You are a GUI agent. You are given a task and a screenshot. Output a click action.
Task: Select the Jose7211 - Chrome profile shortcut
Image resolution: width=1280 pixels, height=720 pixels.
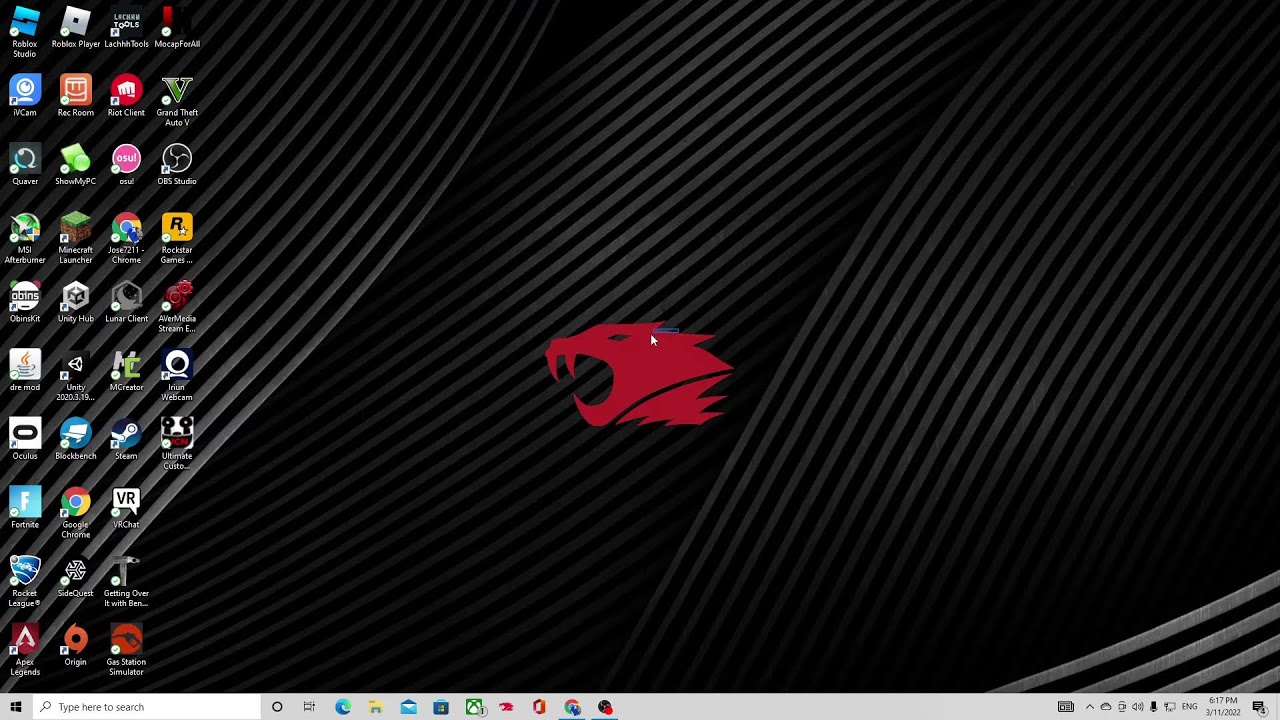126,239
